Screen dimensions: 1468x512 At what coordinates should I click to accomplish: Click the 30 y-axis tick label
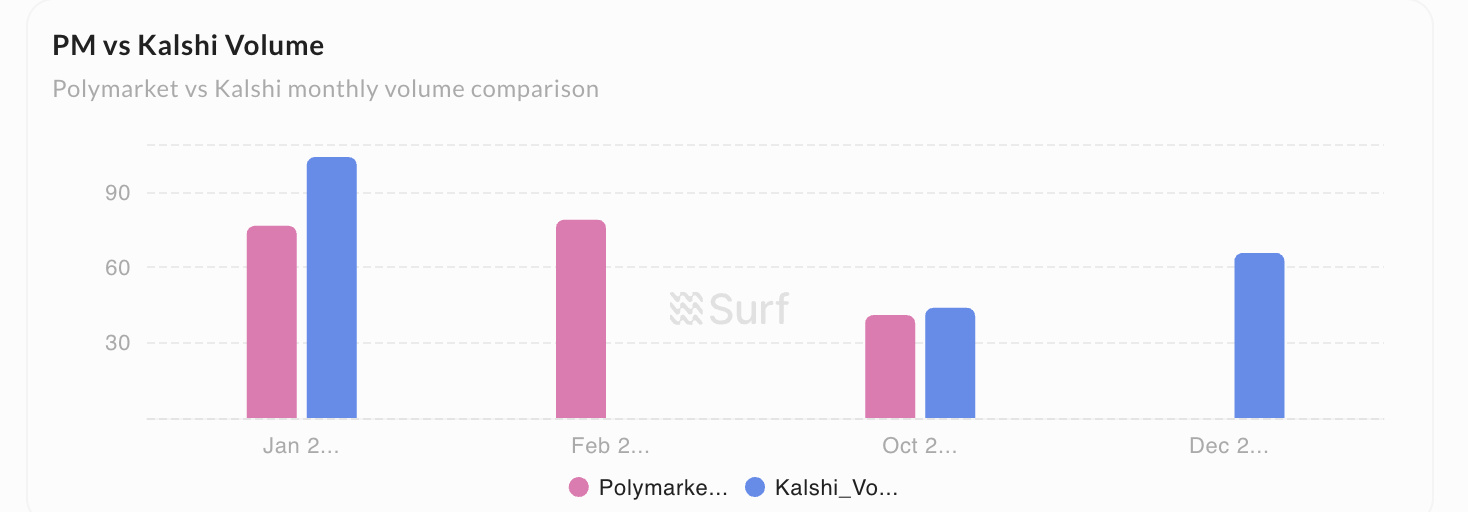[118, 343]
